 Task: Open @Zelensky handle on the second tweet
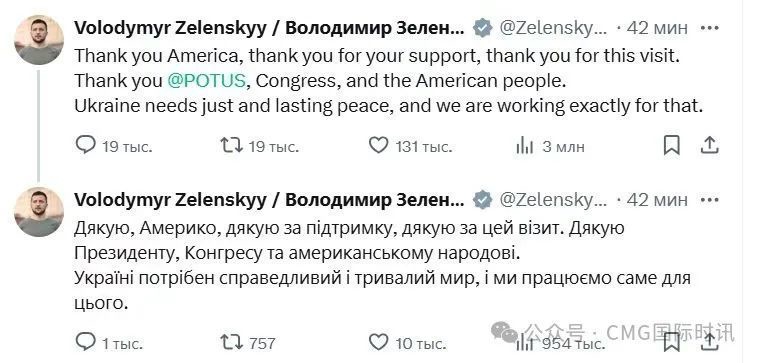[x=553, y=199]
